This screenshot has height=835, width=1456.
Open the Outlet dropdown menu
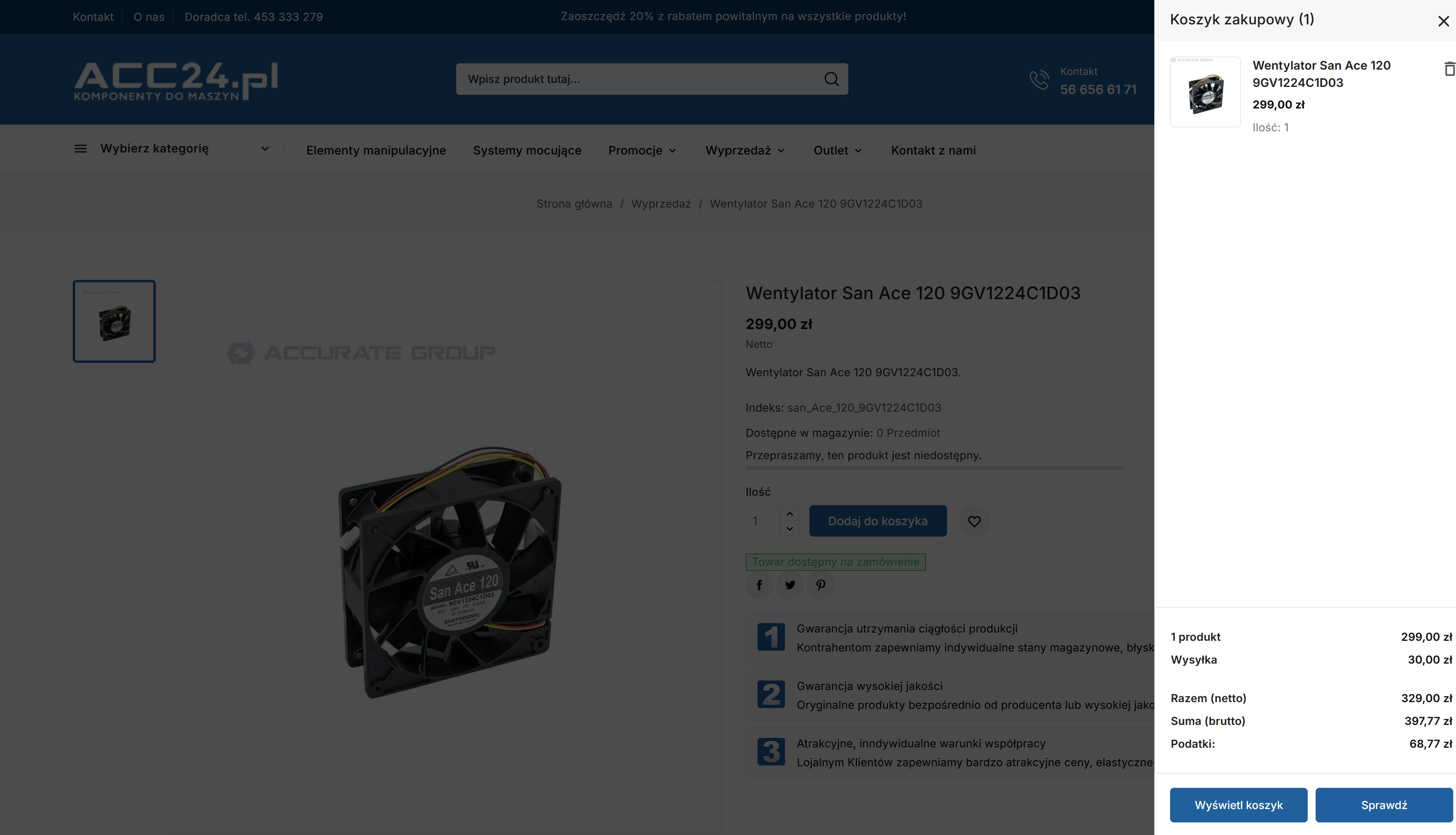click(x=837, y=150)
